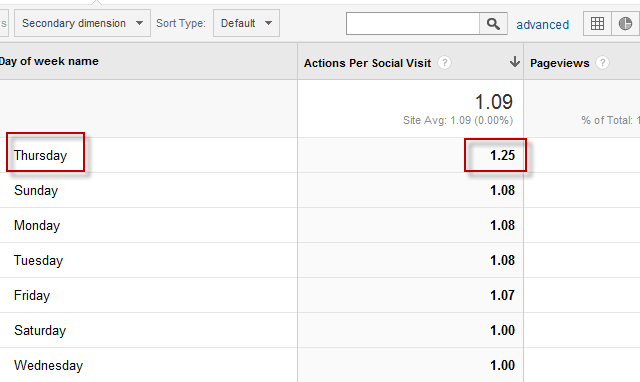The image size is (640, 382).
Task: Open the Sort Type Default dropdown
Action: pos(246,23)
